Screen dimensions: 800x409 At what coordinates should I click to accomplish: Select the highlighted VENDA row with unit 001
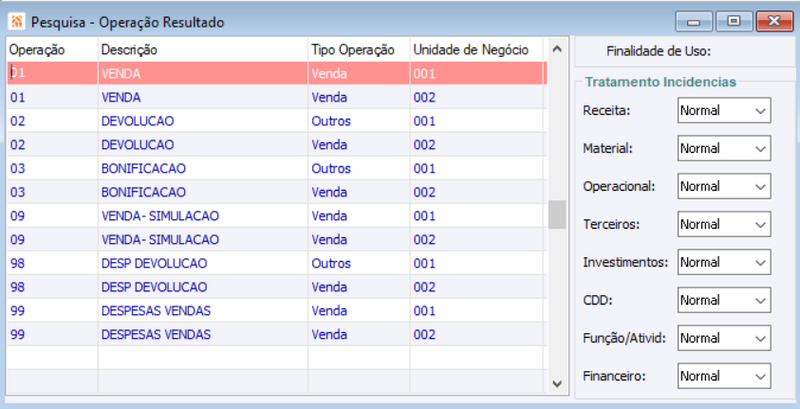click(x=277, y=73)
